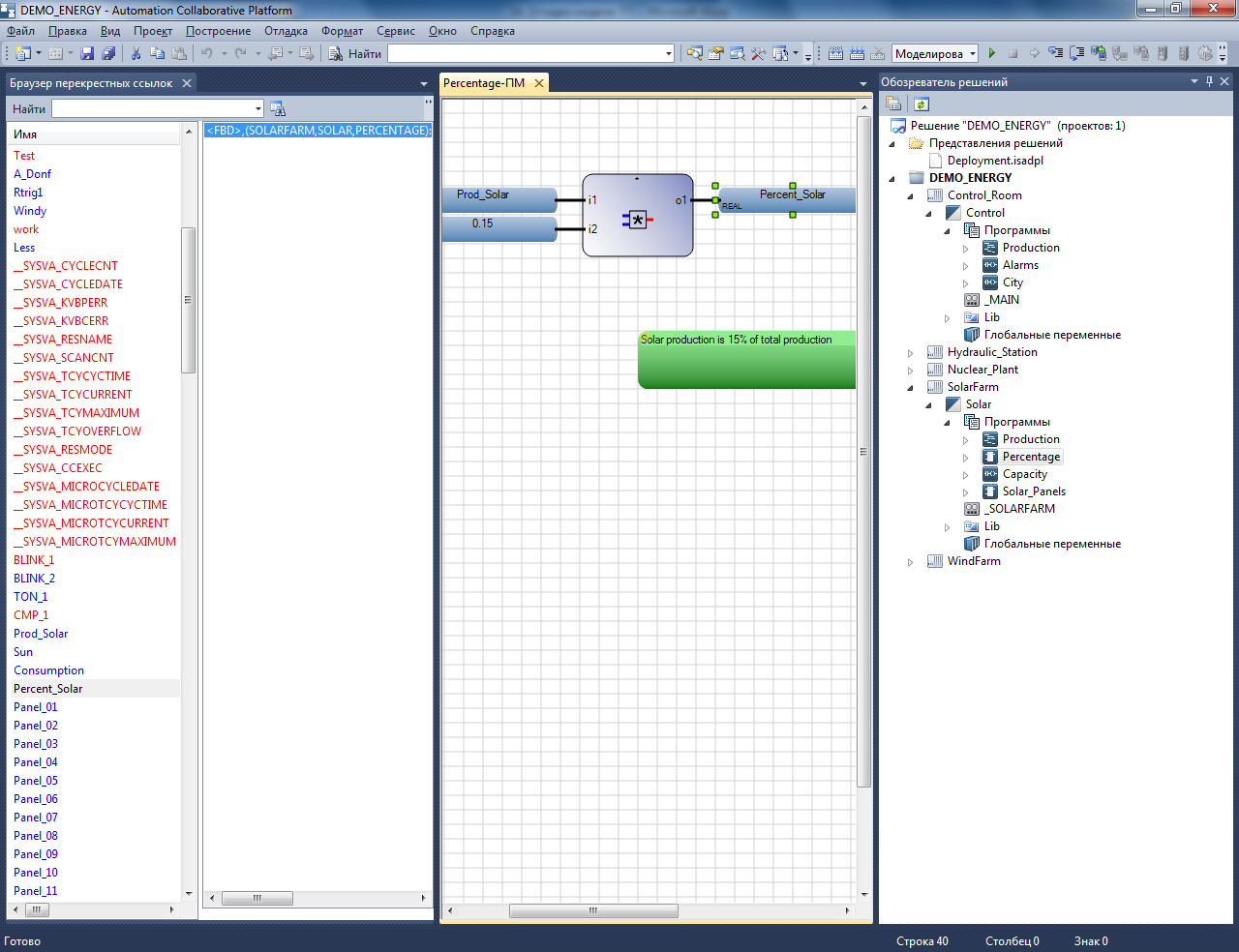The width and height of the screenshot is (1239, 952).
Task: Open the Отладка menu
Action: (286, 31)
